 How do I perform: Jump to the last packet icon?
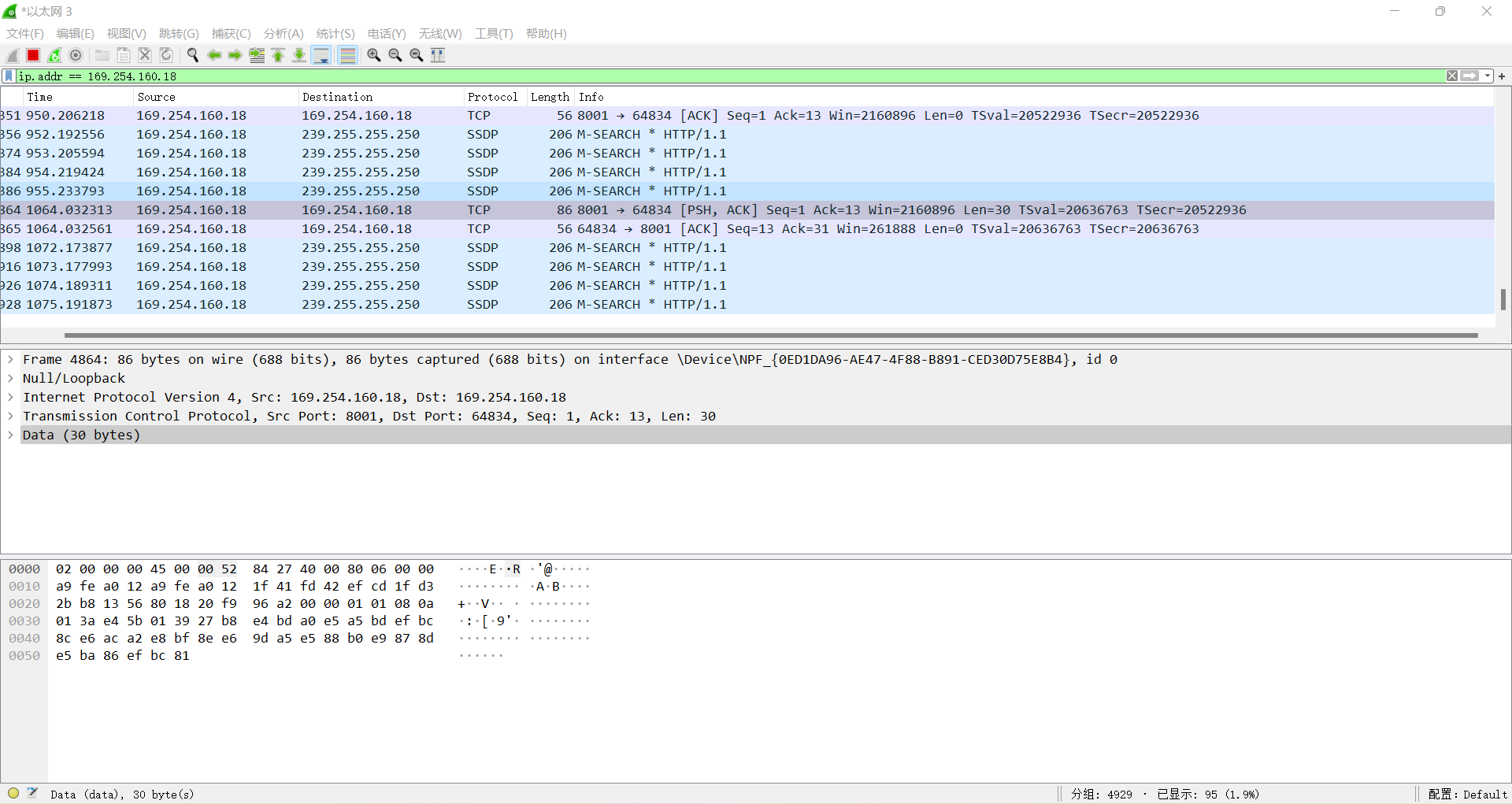[x=299, y=55]
